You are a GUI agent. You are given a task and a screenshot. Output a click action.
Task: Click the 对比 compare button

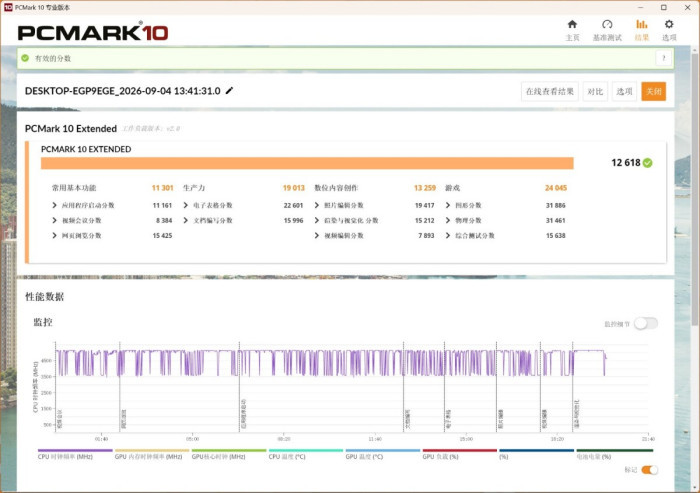click(595, 92)
